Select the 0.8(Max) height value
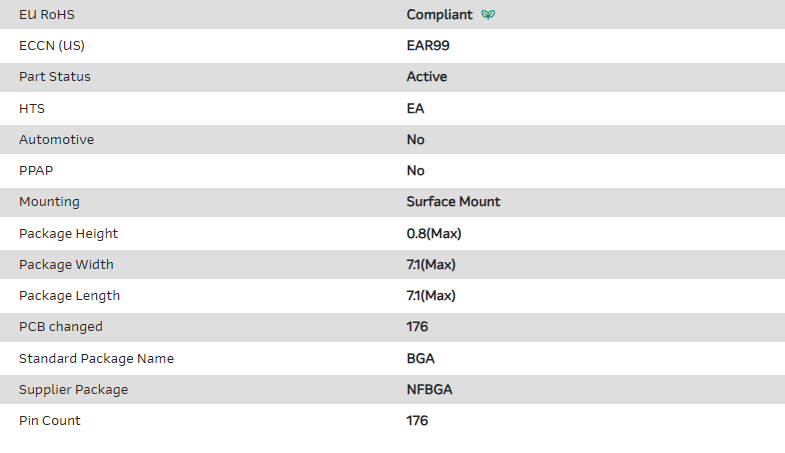The height and width of the screenshot is (453, 785). (x=433, y=234)
